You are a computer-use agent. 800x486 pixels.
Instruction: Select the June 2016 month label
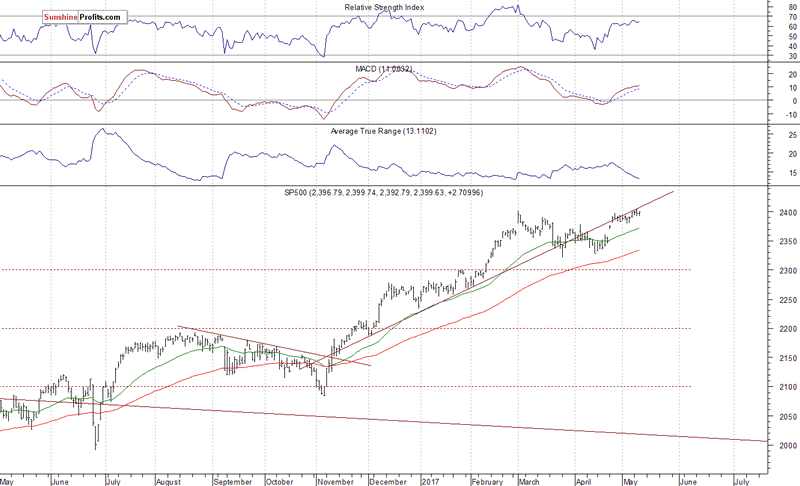60,481
